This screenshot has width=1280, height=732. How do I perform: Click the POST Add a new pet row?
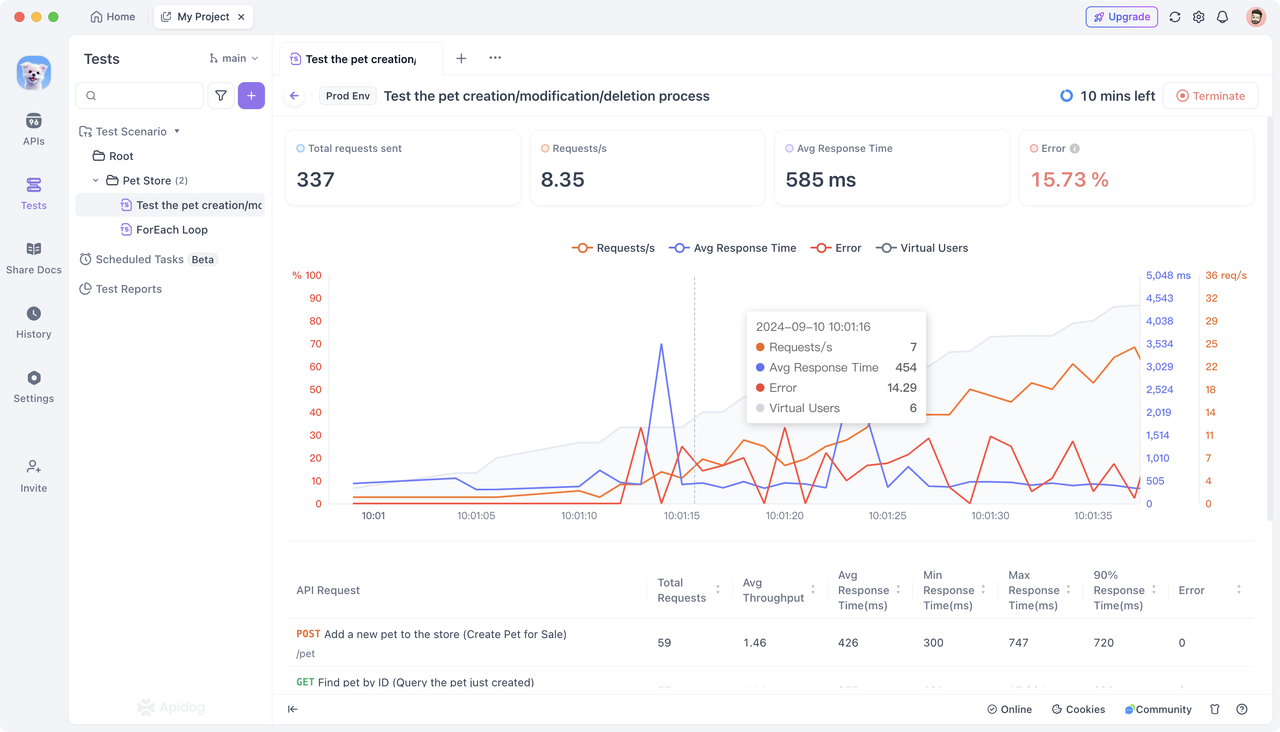(x=769, y=643)
